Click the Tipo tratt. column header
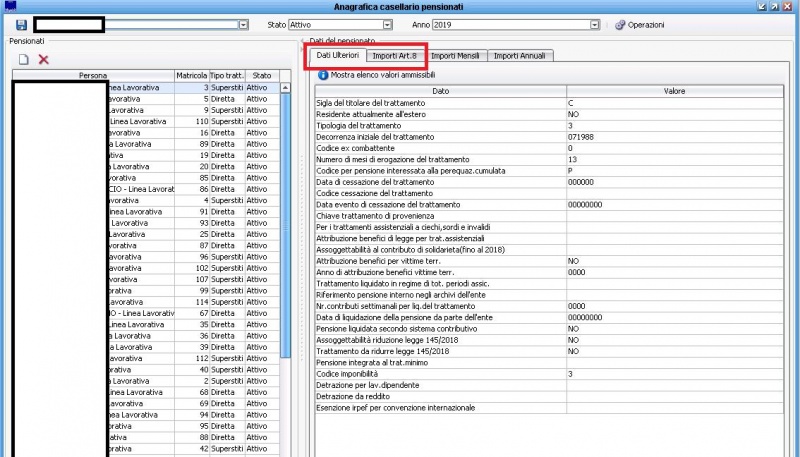This screenshot has height=457, width=800. [x=227, y=75]
